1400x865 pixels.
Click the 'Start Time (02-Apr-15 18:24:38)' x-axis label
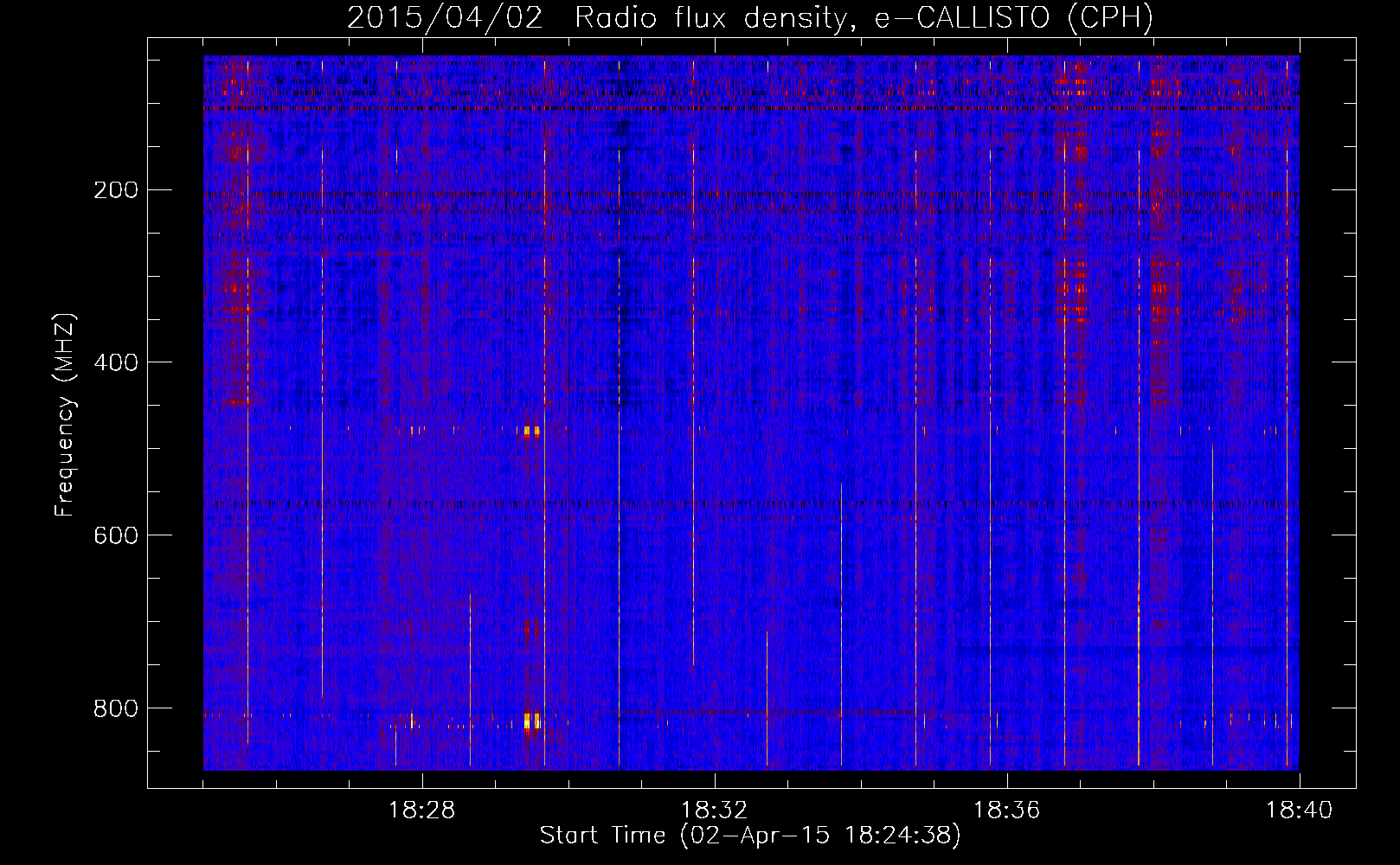[x=750, y=836]
